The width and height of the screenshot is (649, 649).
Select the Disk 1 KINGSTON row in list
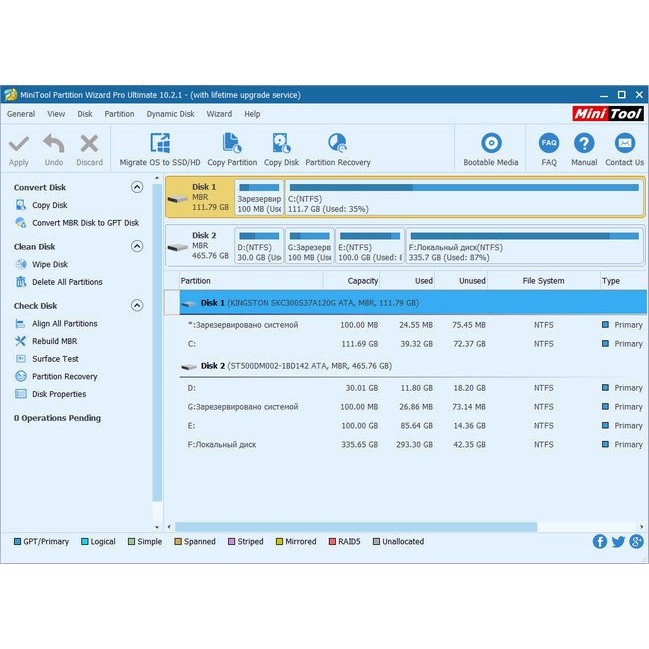coord(413,303)
